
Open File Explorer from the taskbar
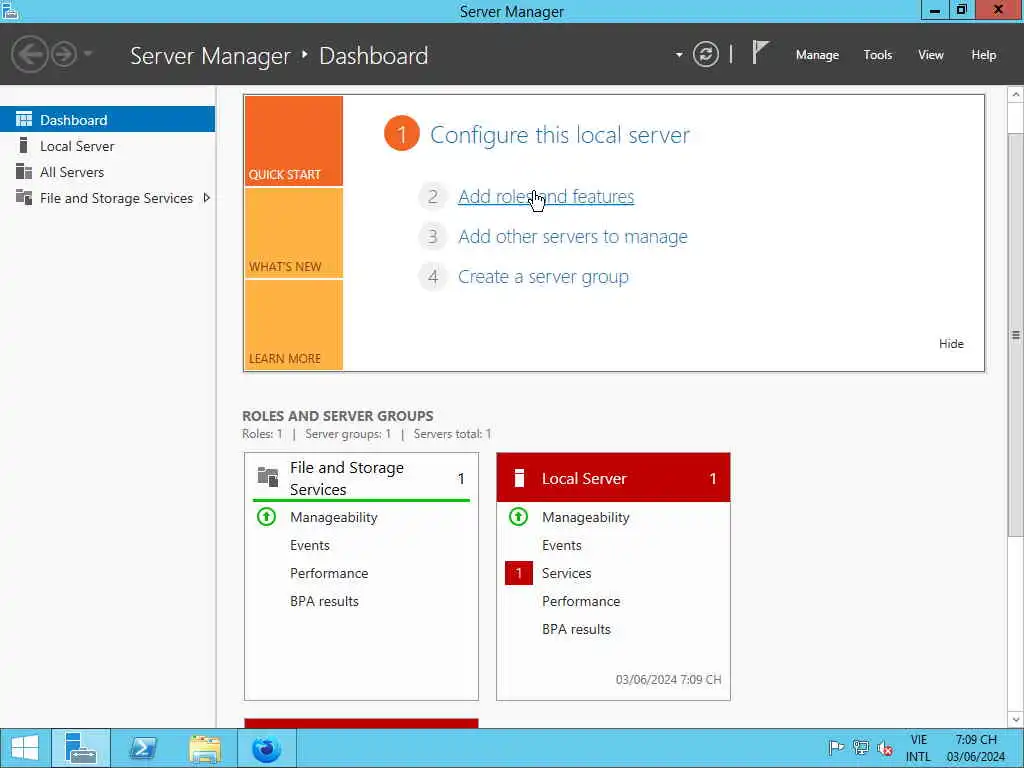click(x=205, y=748)
